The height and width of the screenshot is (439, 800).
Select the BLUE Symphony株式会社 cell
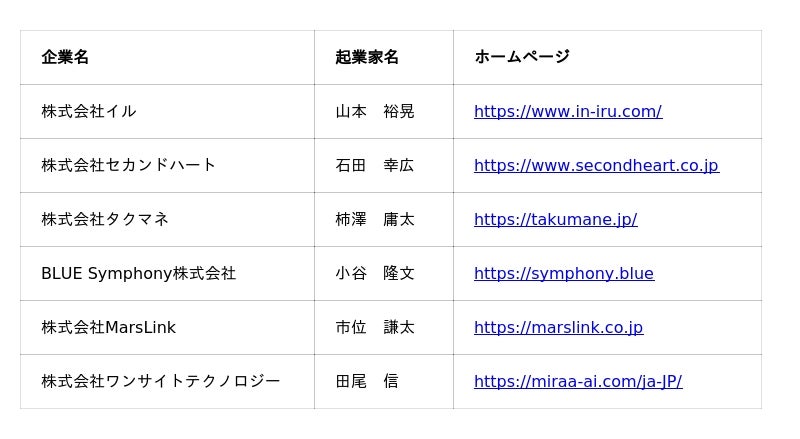(138, 273)
